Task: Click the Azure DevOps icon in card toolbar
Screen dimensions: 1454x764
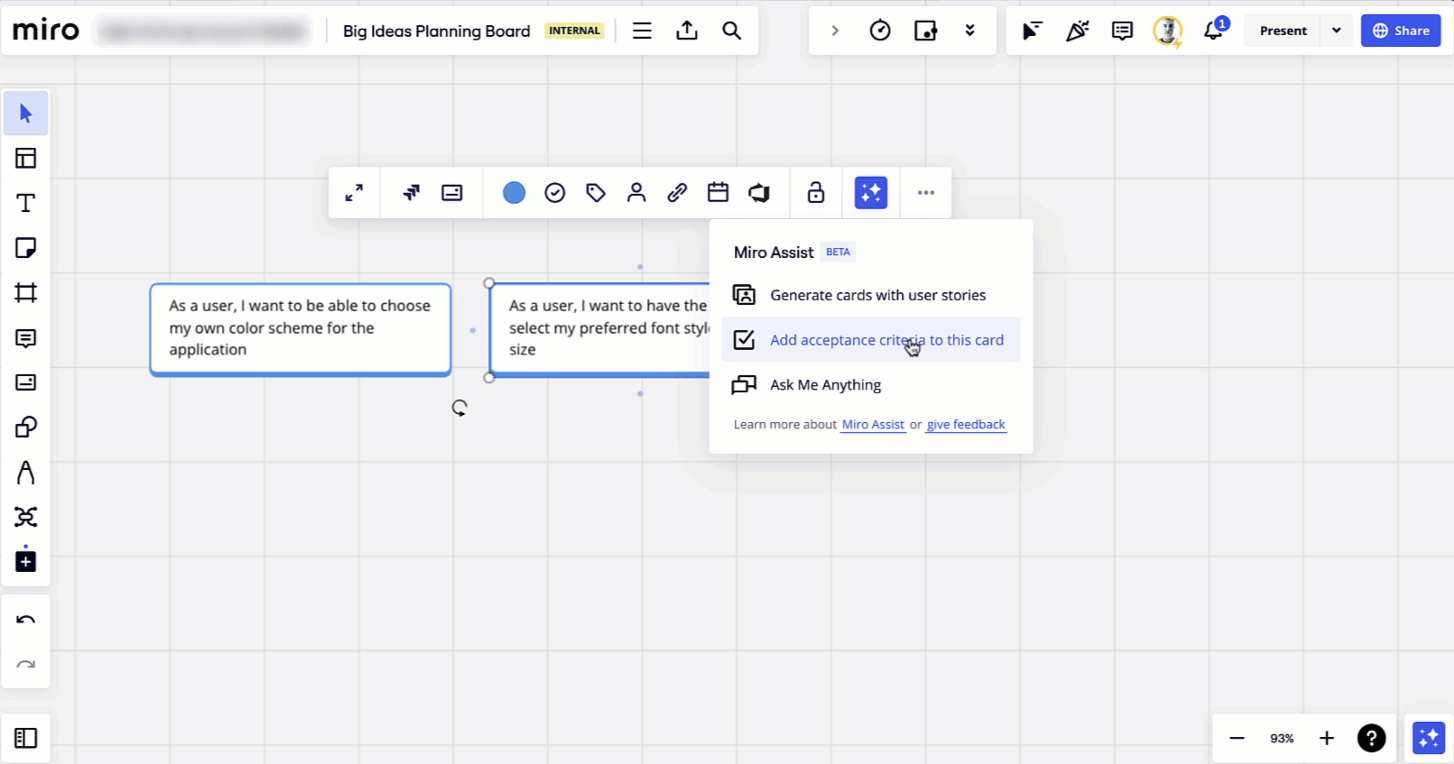Action: (759, 193)
